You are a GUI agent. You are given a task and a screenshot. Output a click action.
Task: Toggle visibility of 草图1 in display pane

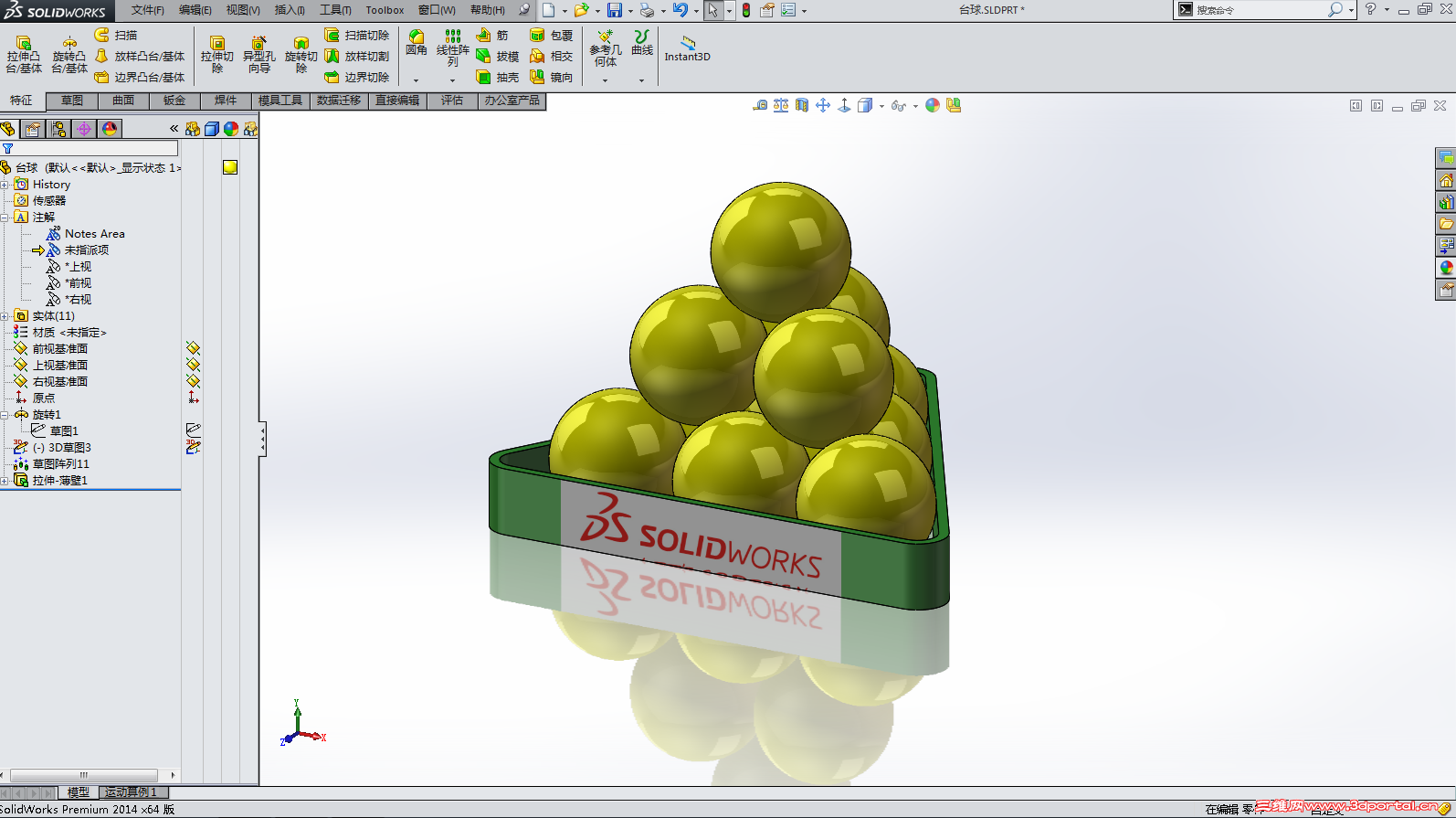click(x=193, y=430)
